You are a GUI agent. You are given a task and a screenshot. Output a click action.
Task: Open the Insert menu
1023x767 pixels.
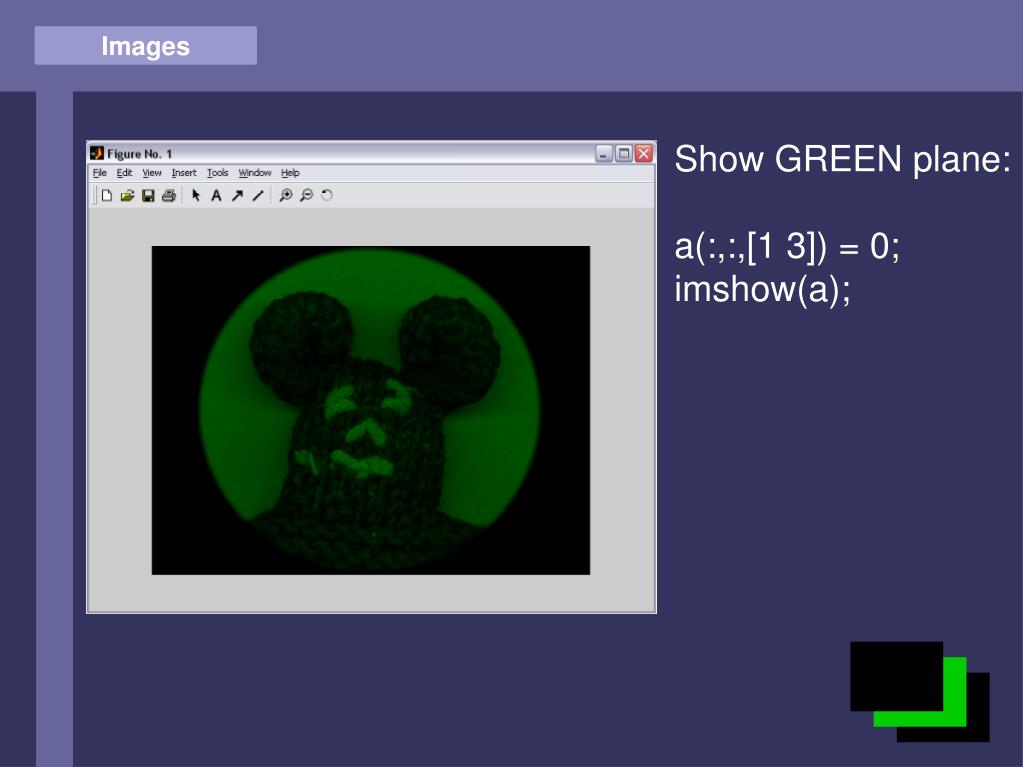pos(184,173)
